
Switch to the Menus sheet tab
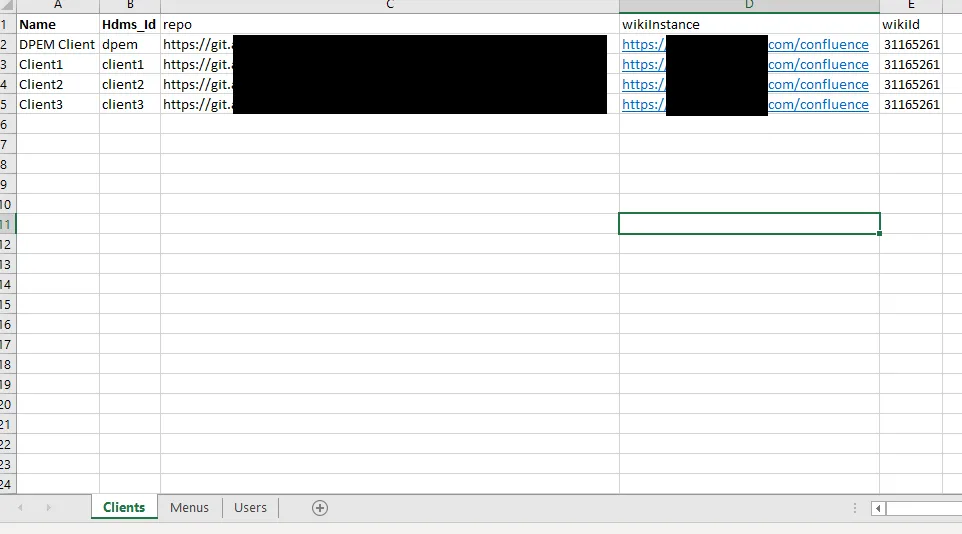(x=190, y=508)
